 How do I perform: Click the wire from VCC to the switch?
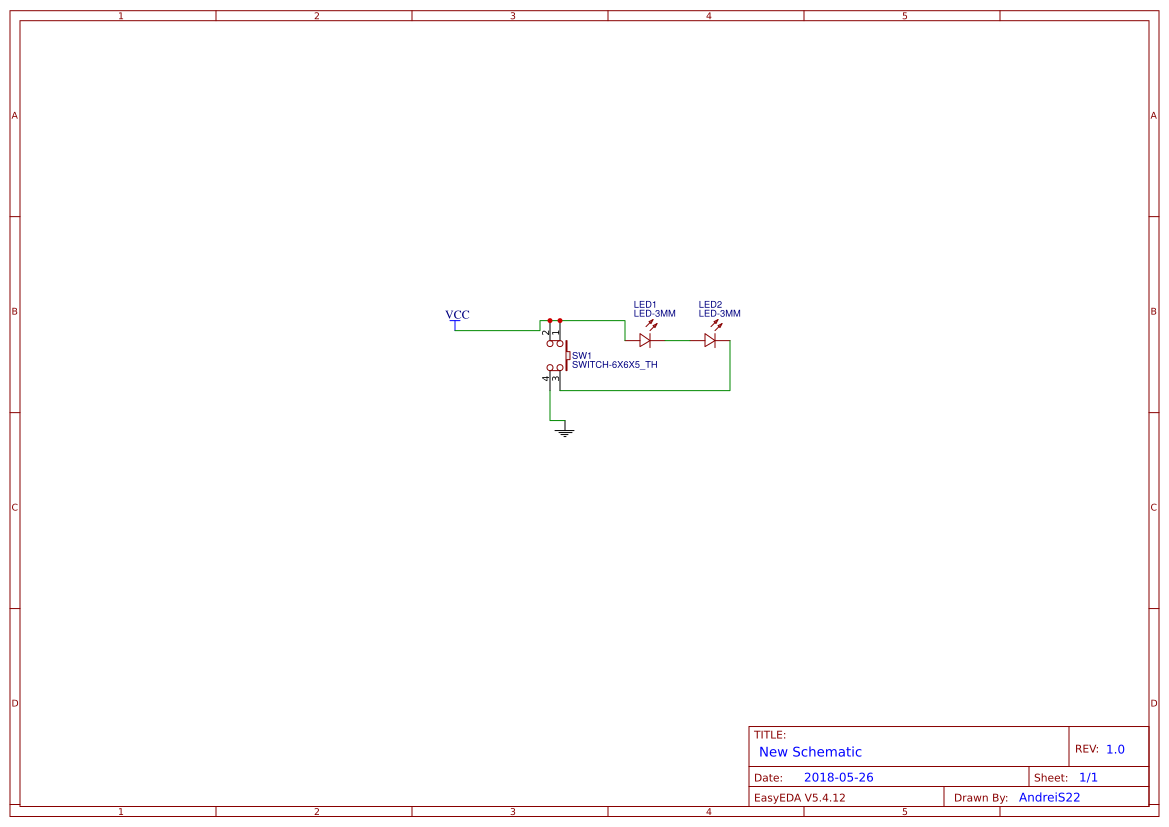(497, 330)
